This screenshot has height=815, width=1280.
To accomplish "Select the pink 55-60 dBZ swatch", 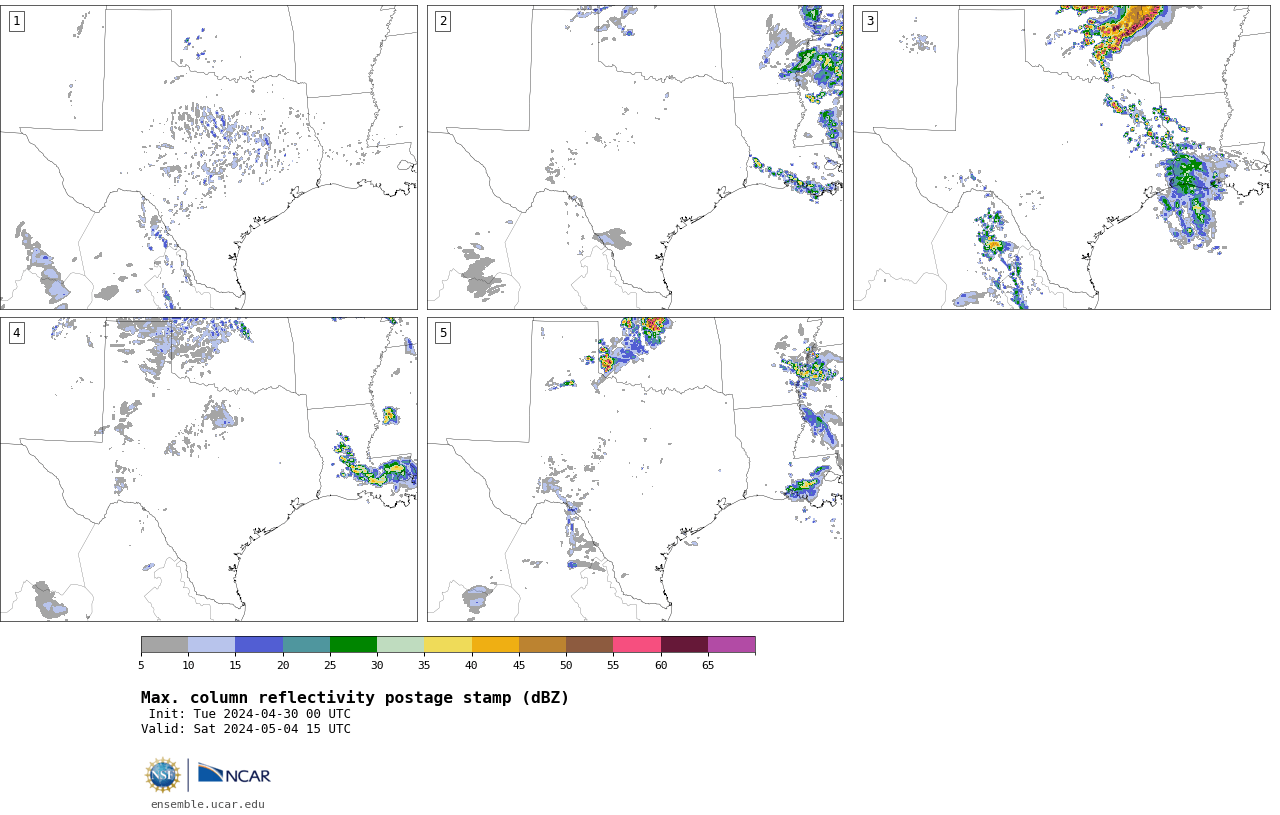I will [637, 644].
